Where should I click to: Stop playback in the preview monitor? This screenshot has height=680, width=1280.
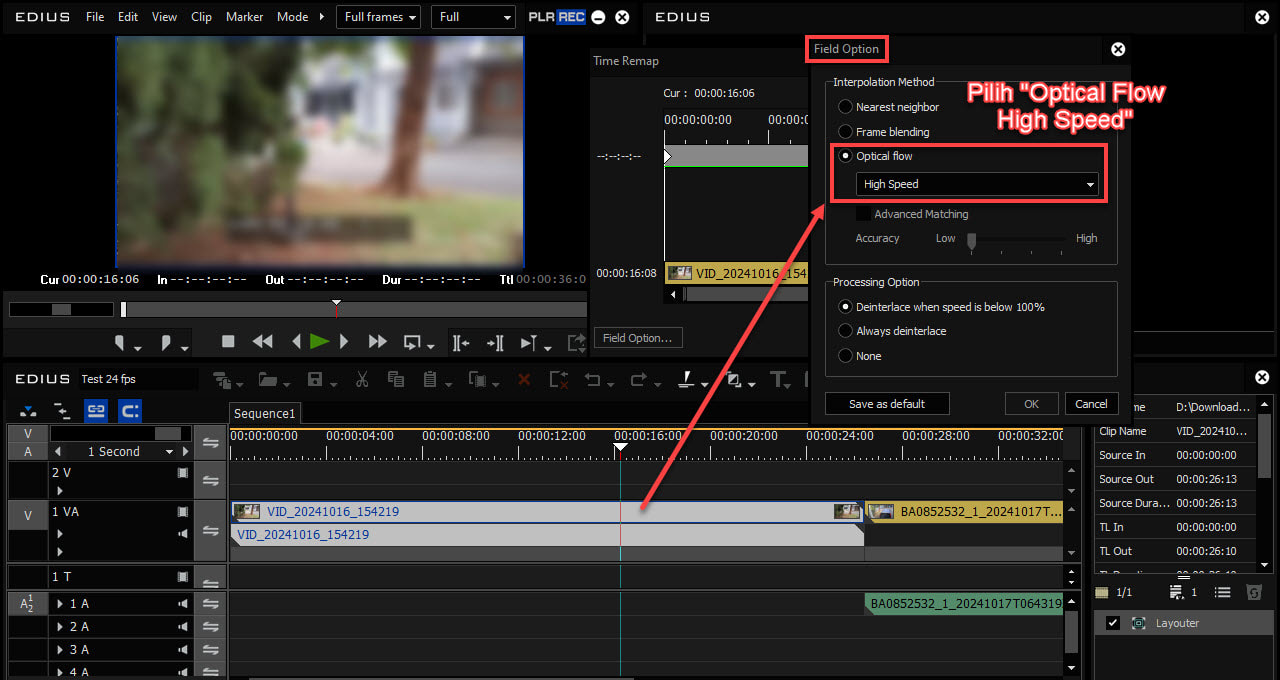pos(228,342)
